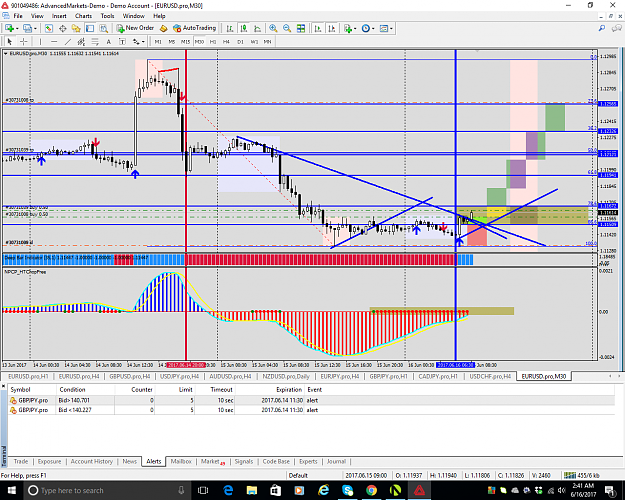Switch to the NZDUSD.pro,Daily chart tab
Screen dimensions: 625x500
[x=286, y=376]
